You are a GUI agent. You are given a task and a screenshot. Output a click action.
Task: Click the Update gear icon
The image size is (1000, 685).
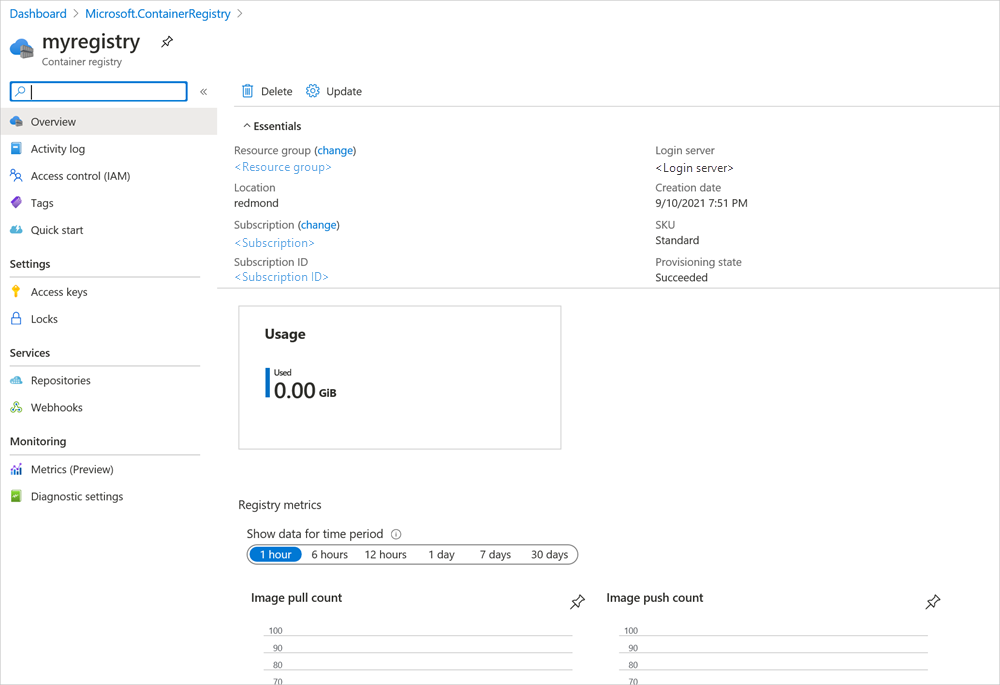point(313,91)
